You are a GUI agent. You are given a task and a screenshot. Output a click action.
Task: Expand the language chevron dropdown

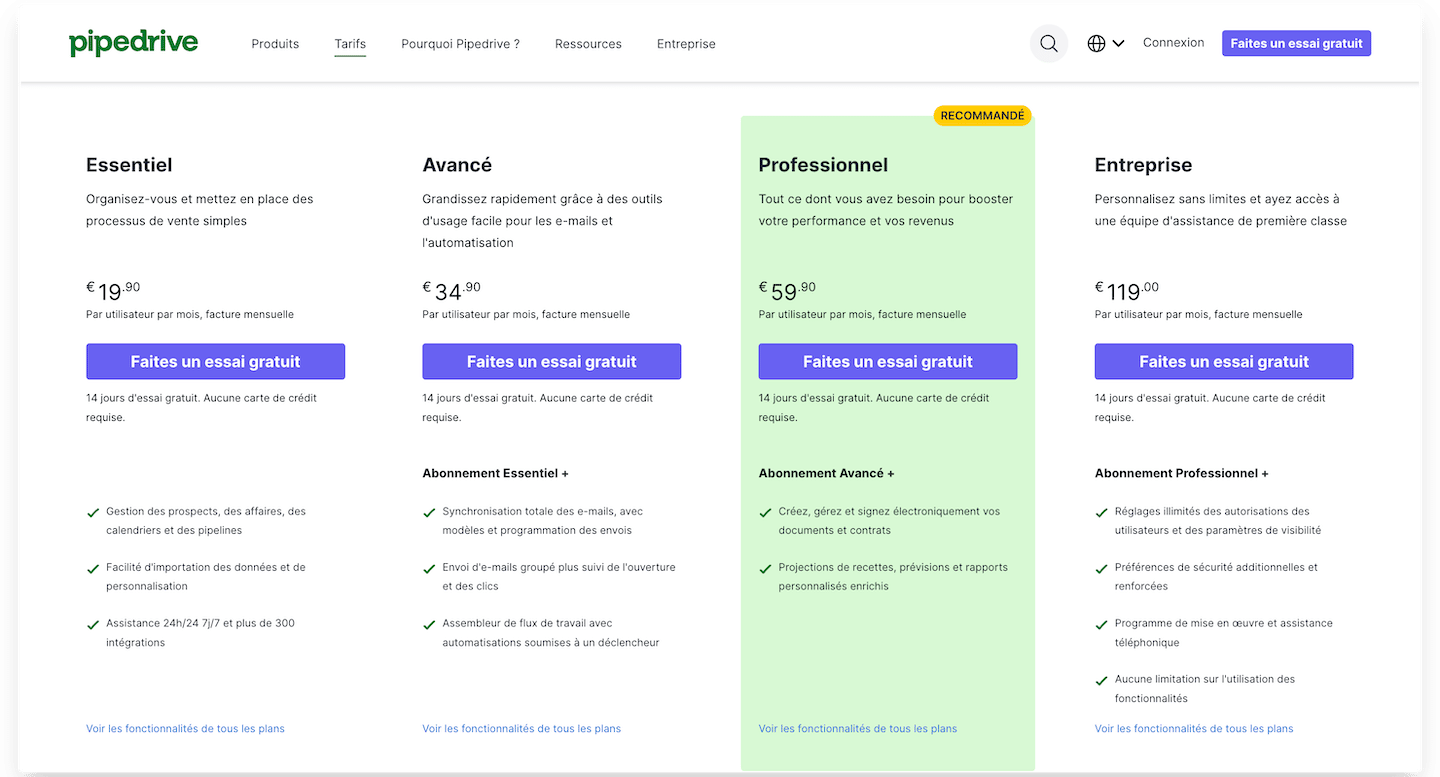[x=1118, y=43]
